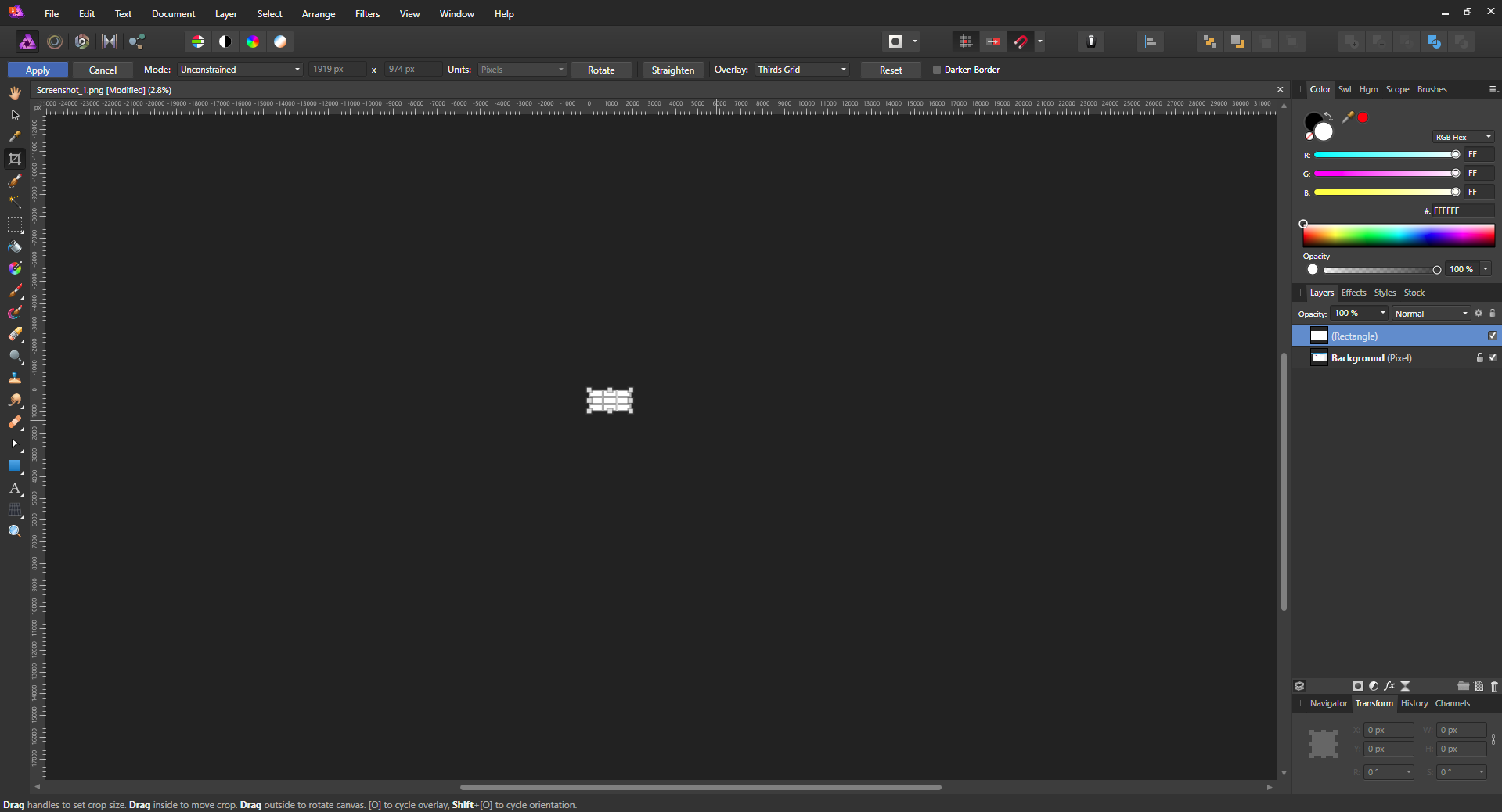Open the Document menu

[x=173, y=14]
